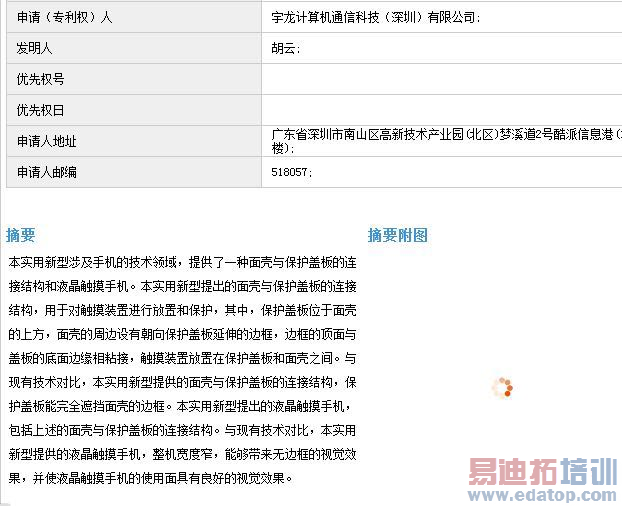
Task: Click the 发明人 label cell
Action: pos(134,48)
